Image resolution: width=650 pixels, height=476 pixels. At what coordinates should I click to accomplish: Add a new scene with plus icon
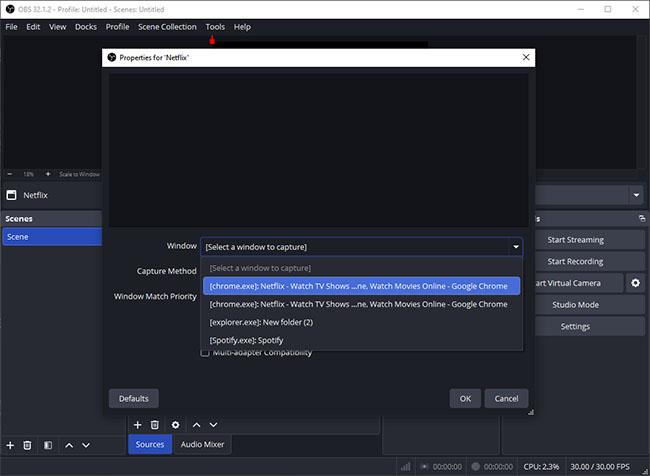pos(10,445)
